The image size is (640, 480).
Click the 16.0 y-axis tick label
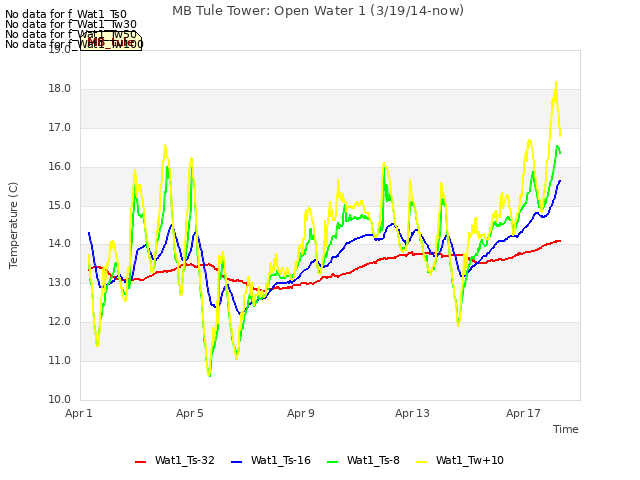60,167
